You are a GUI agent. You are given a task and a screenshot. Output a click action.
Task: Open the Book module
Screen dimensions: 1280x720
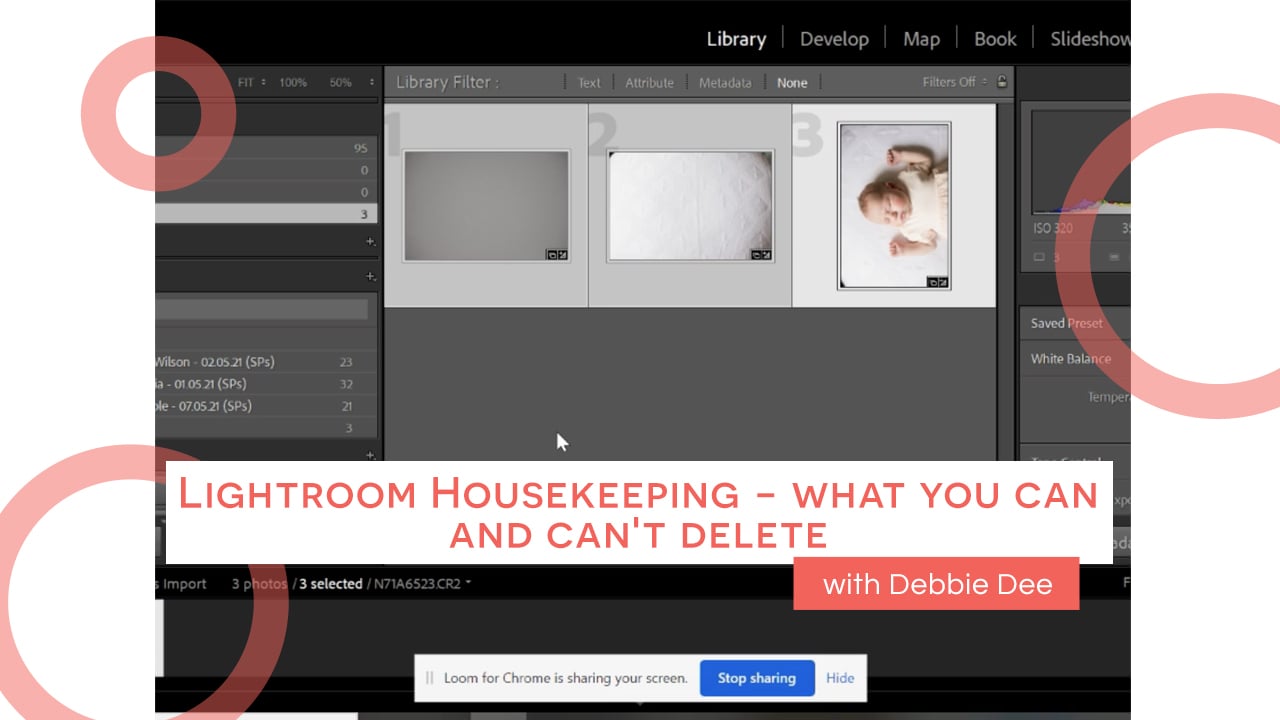pos(995,39)
